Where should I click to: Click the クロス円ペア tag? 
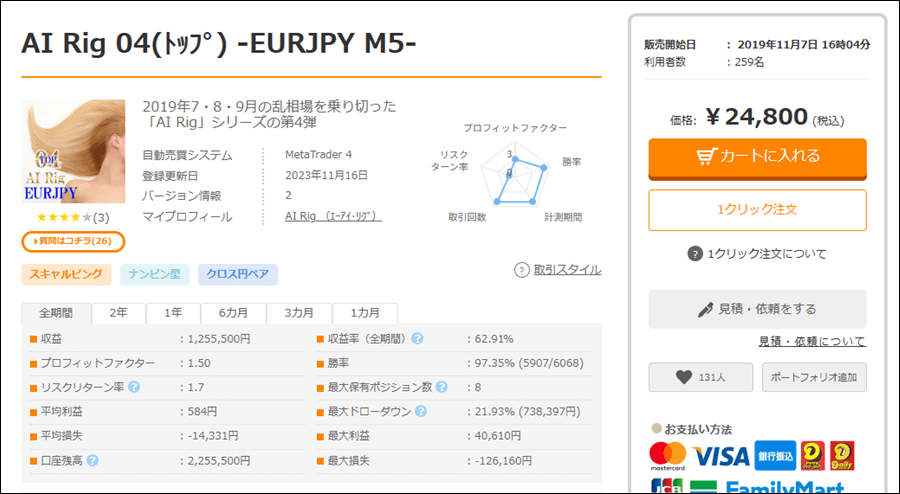pyautogui.click(x=238, y=274)
